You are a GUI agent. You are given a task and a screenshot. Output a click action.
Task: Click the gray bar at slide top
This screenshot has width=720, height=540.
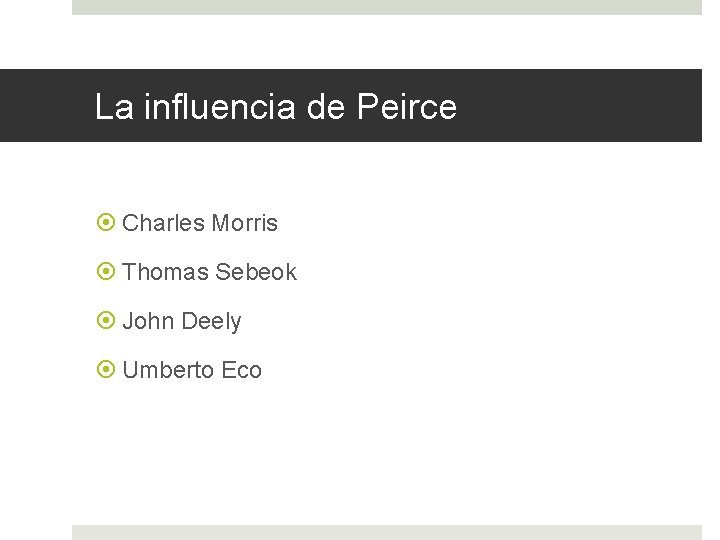386,7
